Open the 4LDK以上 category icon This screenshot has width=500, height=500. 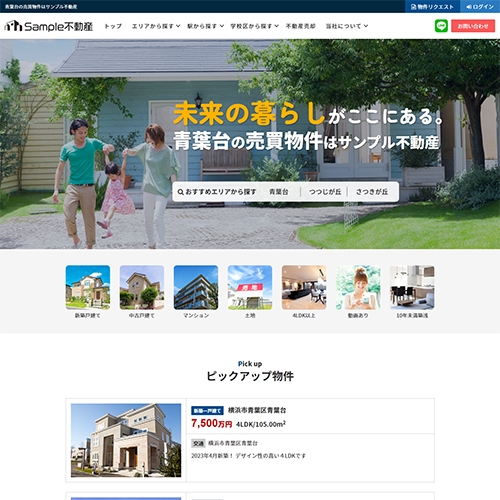click(x=304, y=287)
